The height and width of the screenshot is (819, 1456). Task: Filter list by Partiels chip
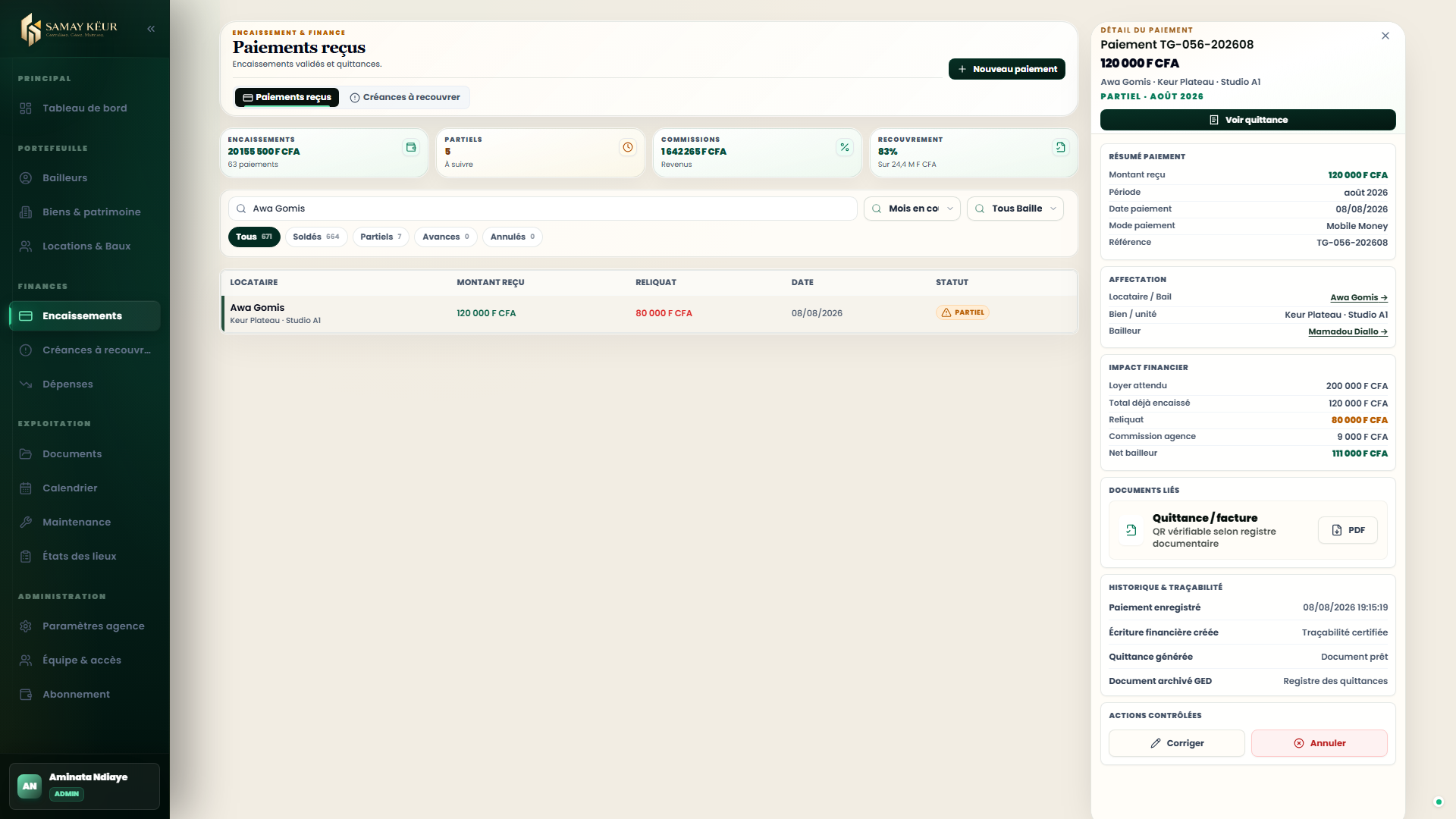click(x=381, y=237)
